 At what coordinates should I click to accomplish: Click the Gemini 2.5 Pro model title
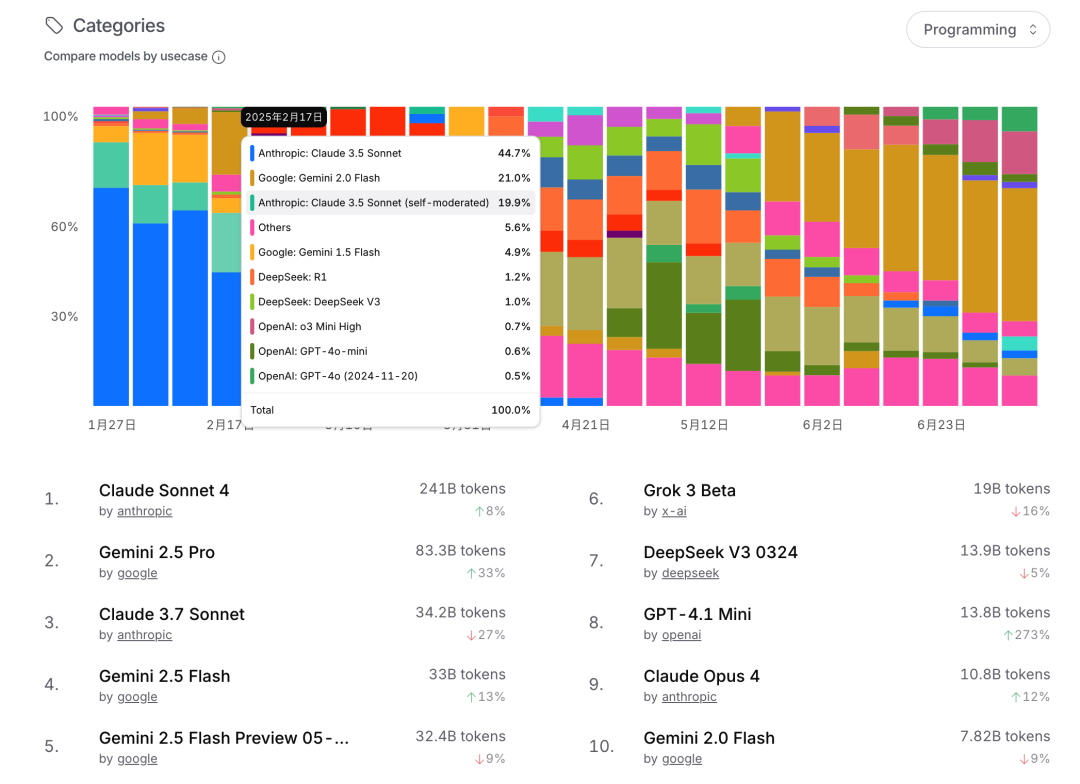coord(157,553)
